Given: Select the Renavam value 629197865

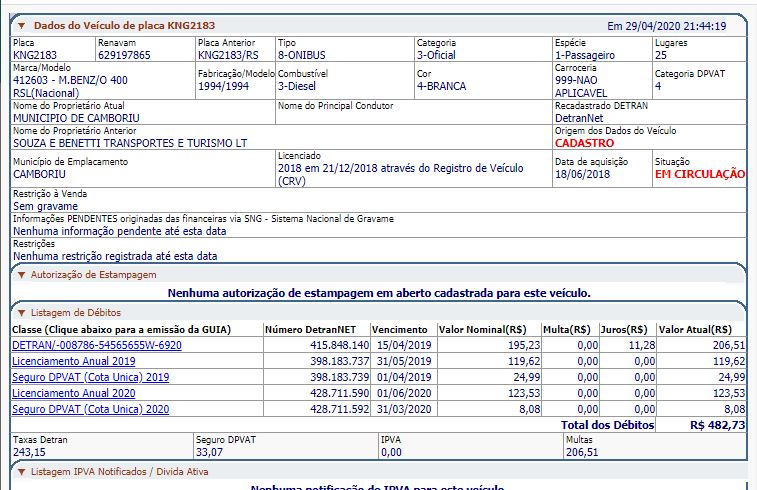Looking at the screenshot, I should coord(124,55).
